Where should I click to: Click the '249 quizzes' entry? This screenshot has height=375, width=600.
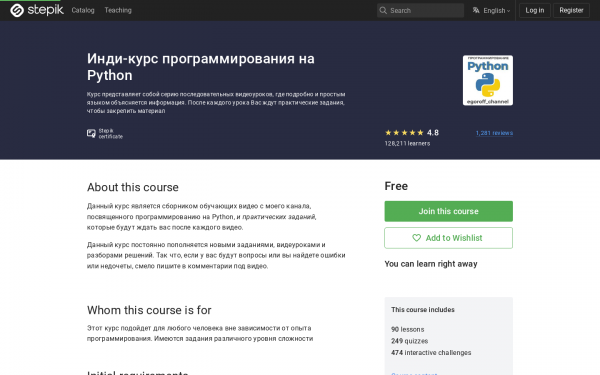(409, 341)
